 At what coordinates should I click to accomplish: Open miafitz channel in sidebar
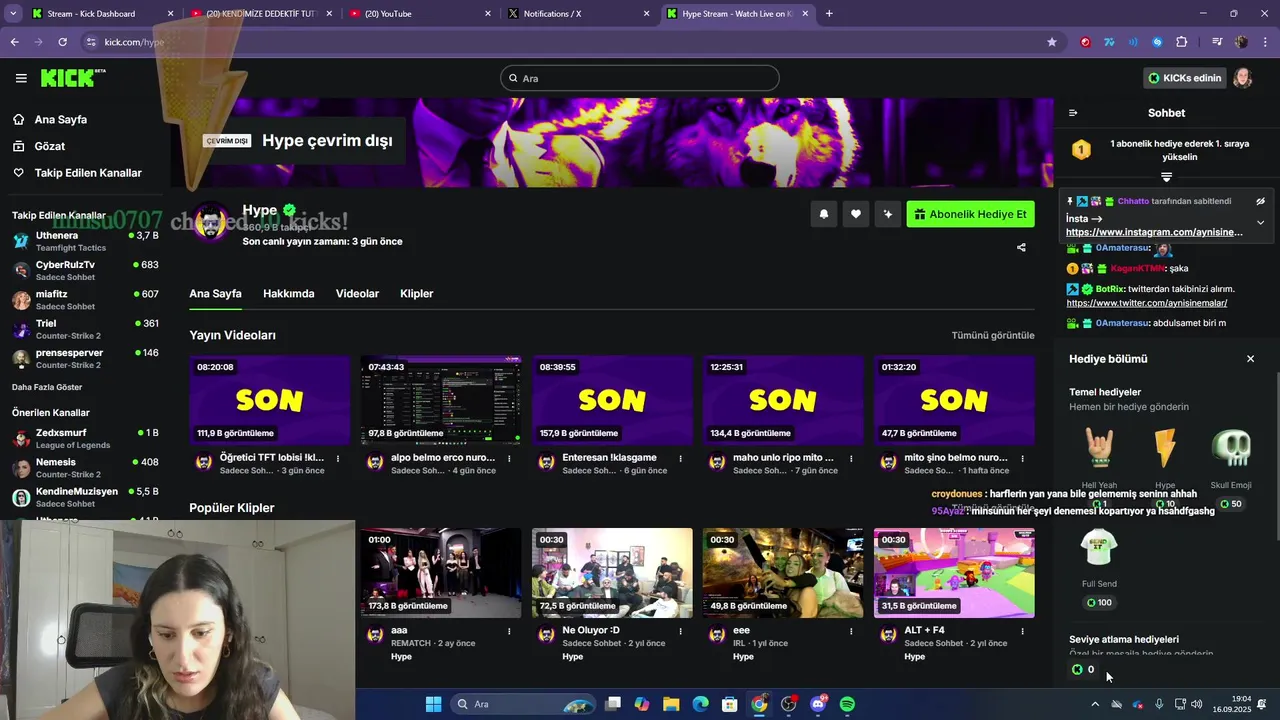tap(85, 300)
